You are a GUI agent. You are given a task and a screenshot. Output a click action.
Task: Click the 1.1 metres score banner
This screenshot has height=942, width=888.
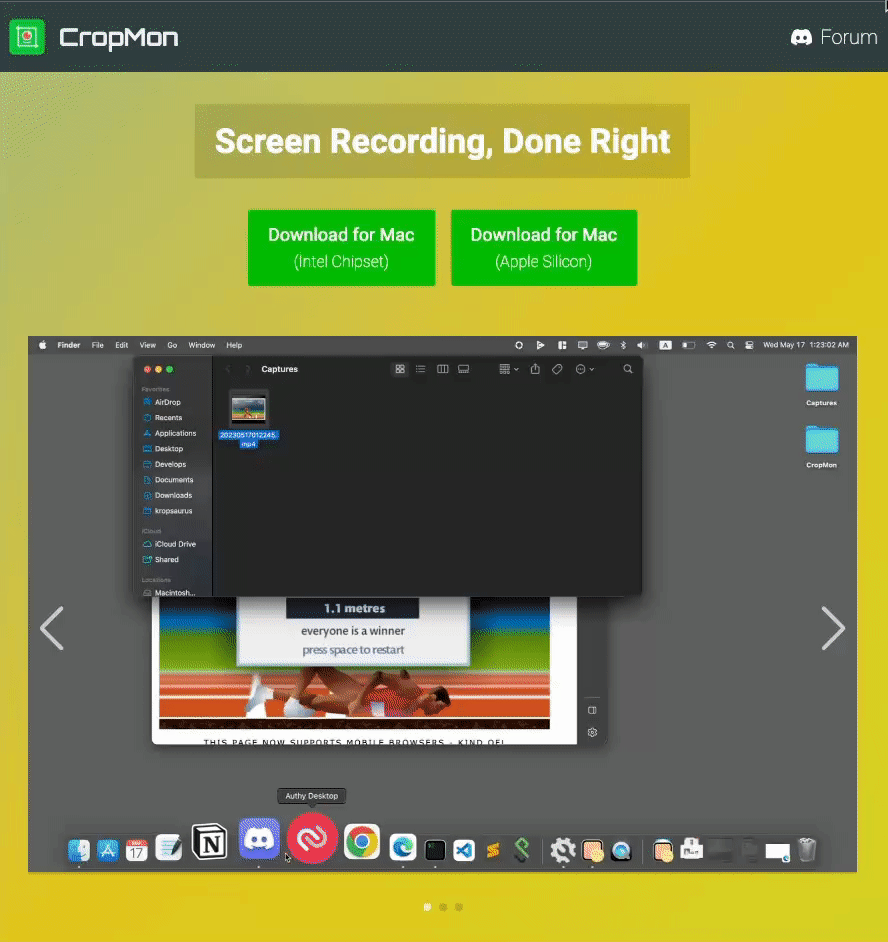point(353,609)
